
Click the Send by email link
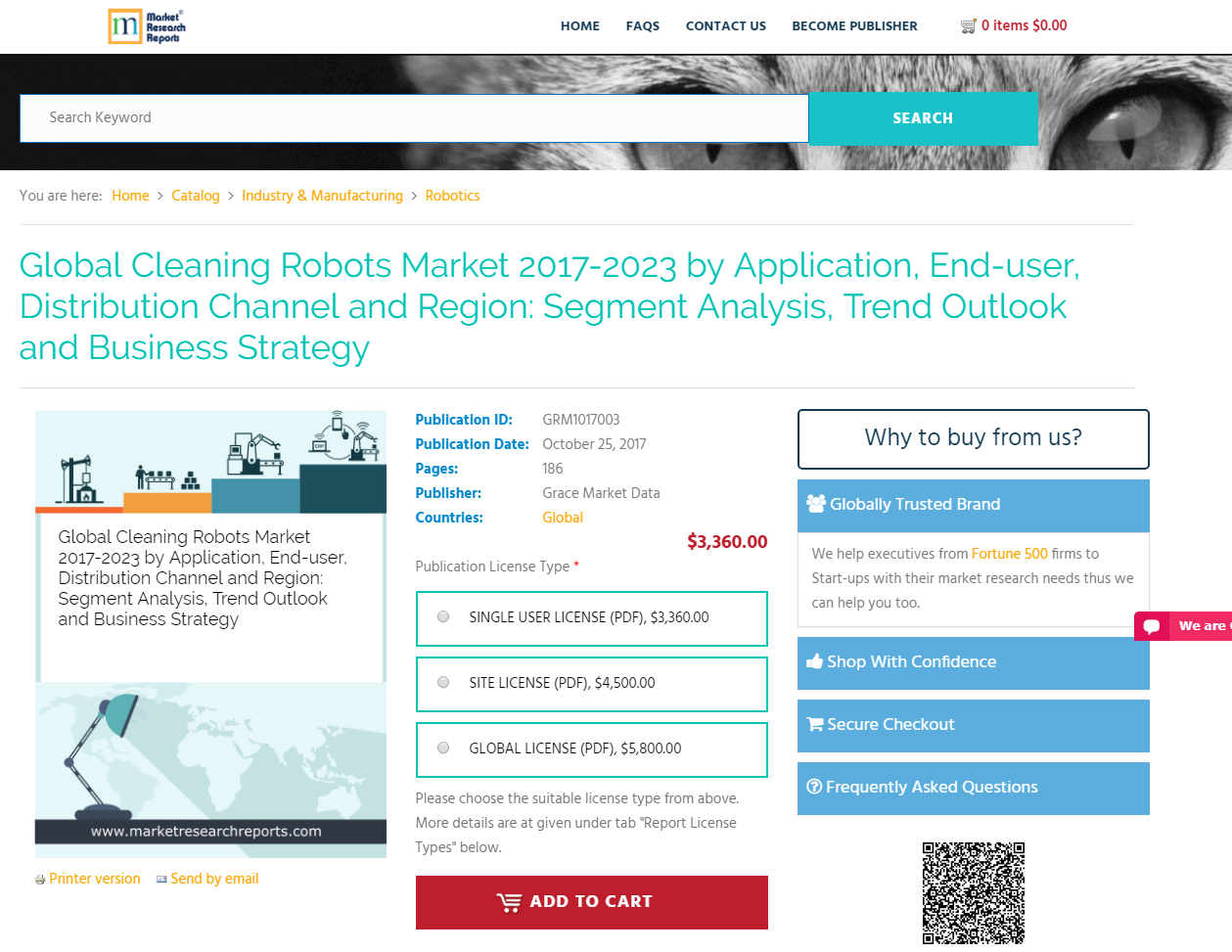point(215,879)
